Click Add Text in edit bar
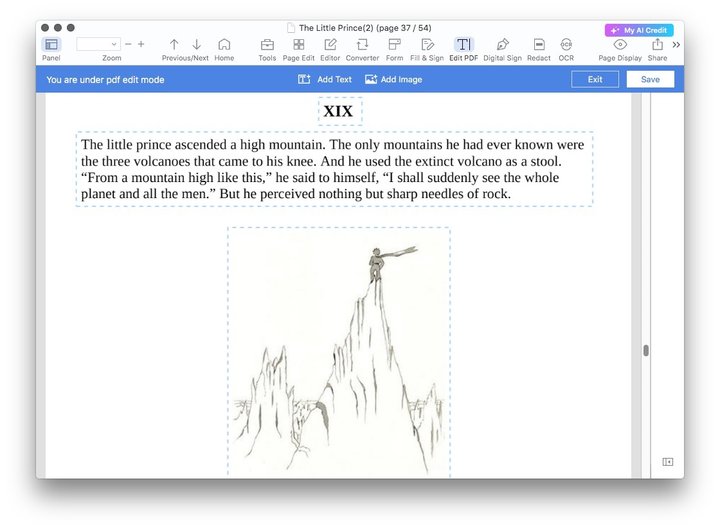The height and width of the screenshot is (530, 720). (x=325, y=79)
